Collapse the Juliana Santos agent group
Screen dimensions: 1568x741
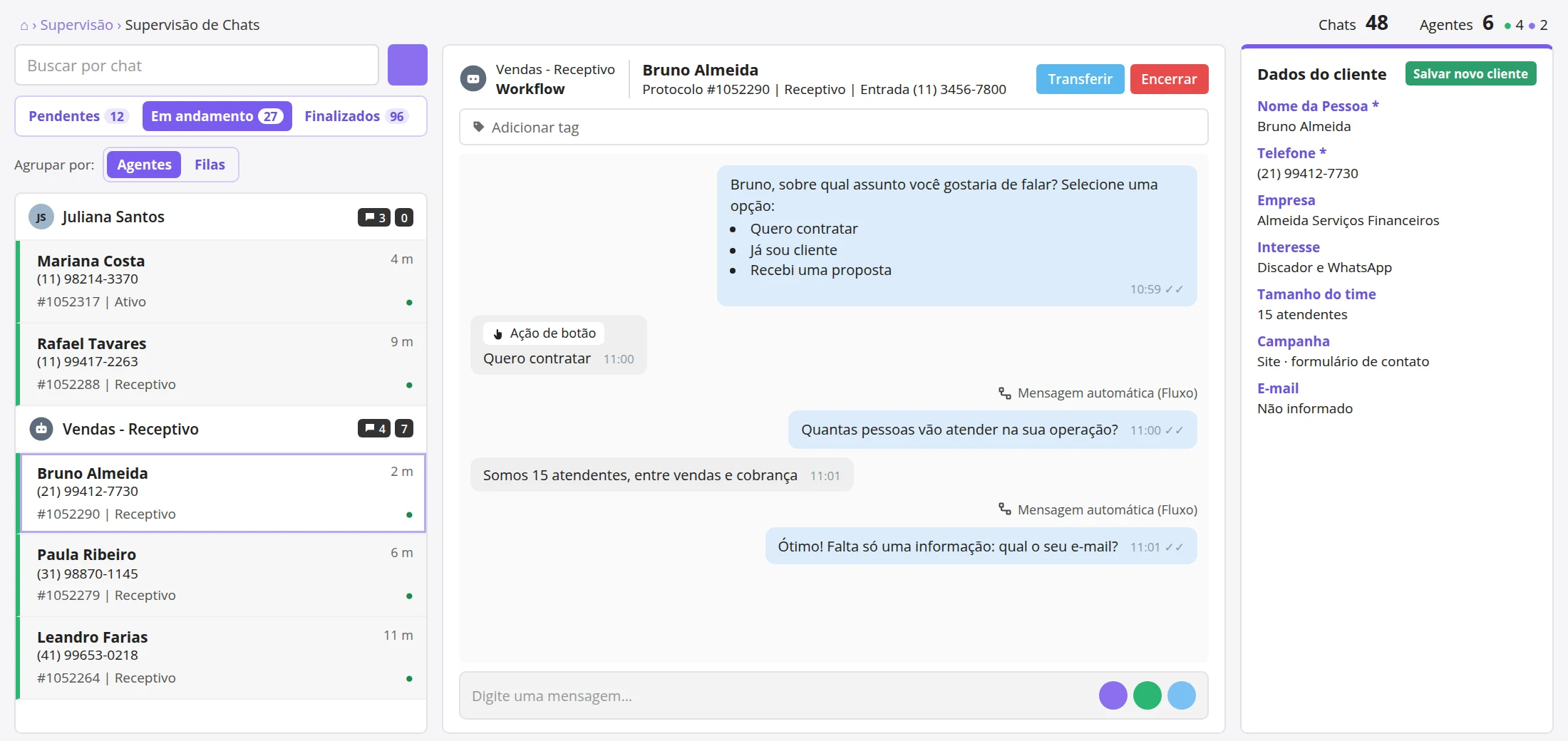click(x=221, y=217)
